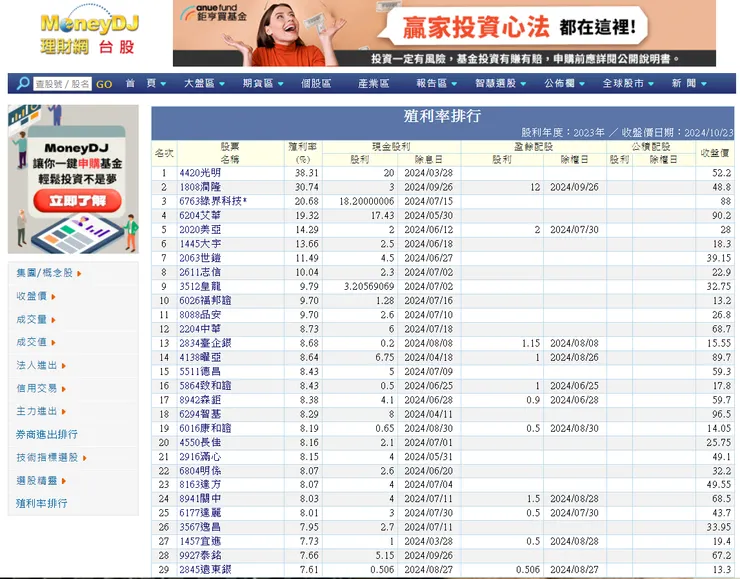Open stock 8942森鉅 link
The image size is (740, 579).
pos(200,400)
